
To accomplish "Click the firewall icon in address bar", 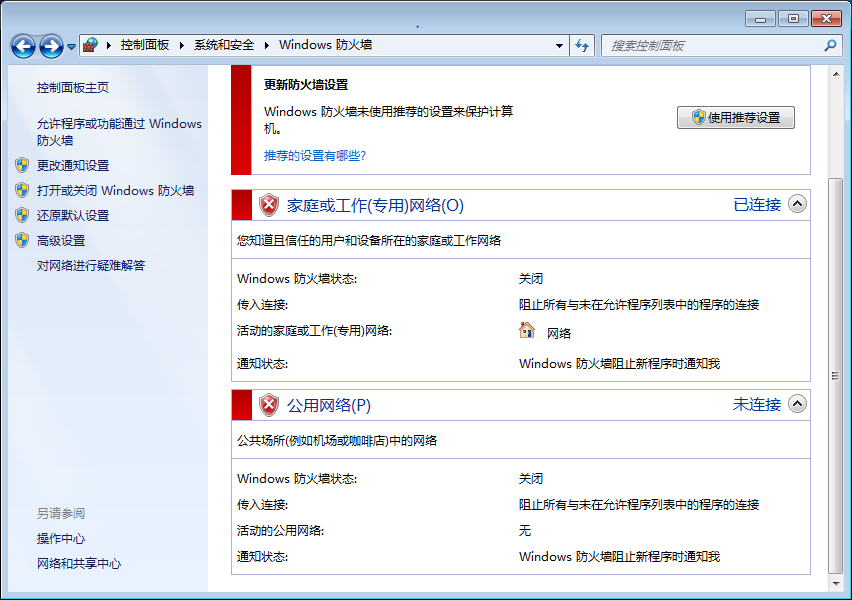I will click(91, 45).
